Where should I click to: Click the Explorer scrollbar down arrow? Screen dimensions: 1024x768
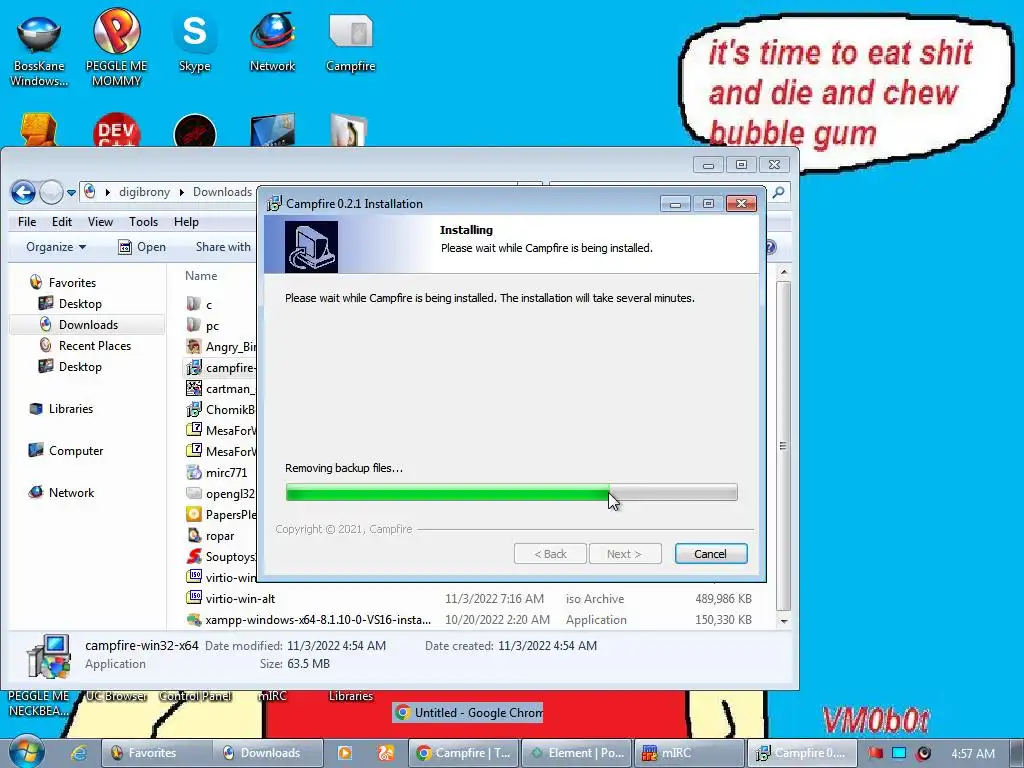coord(784,621)
